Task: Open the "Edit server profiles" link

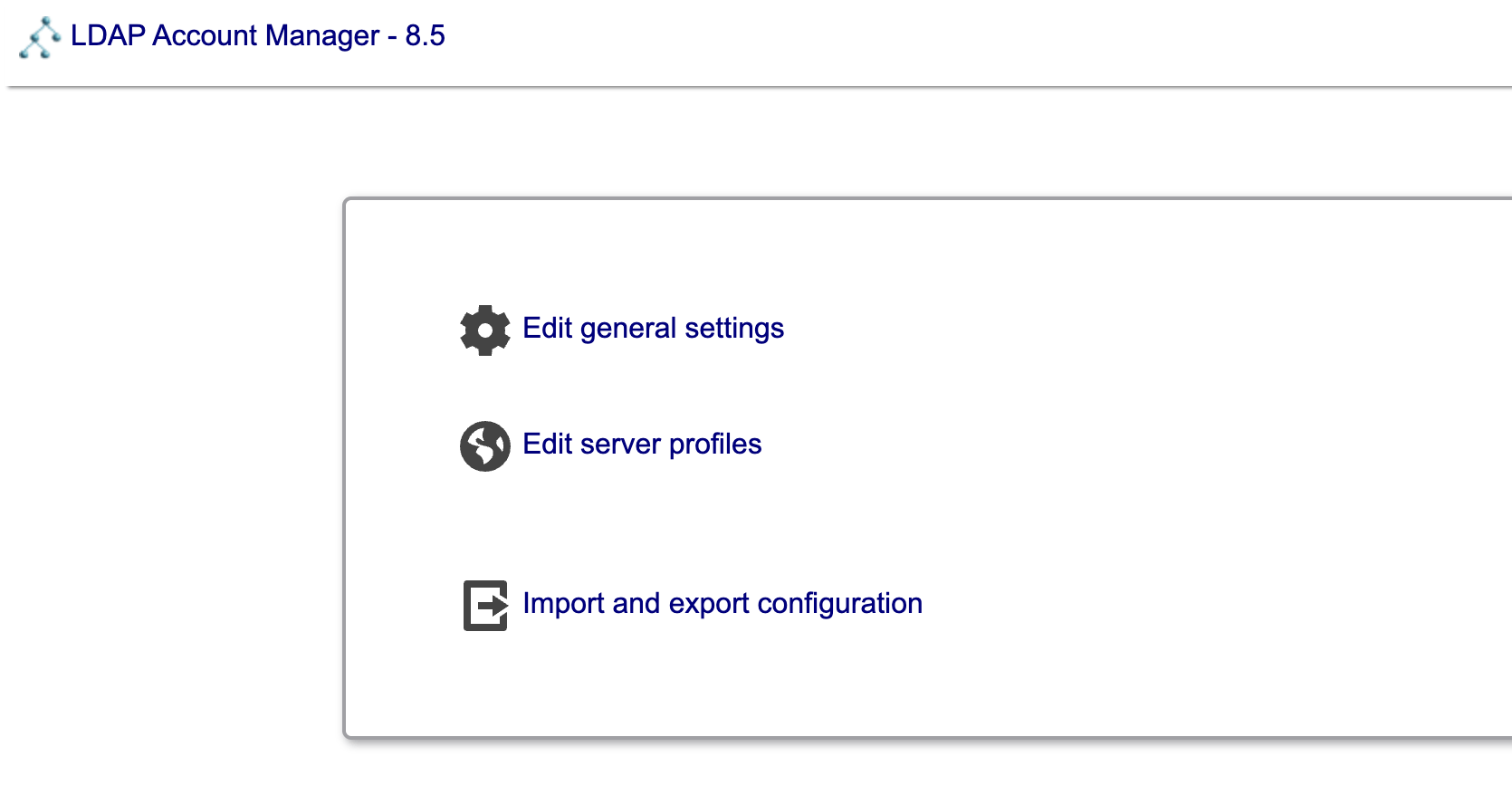Action: [642, 444]
